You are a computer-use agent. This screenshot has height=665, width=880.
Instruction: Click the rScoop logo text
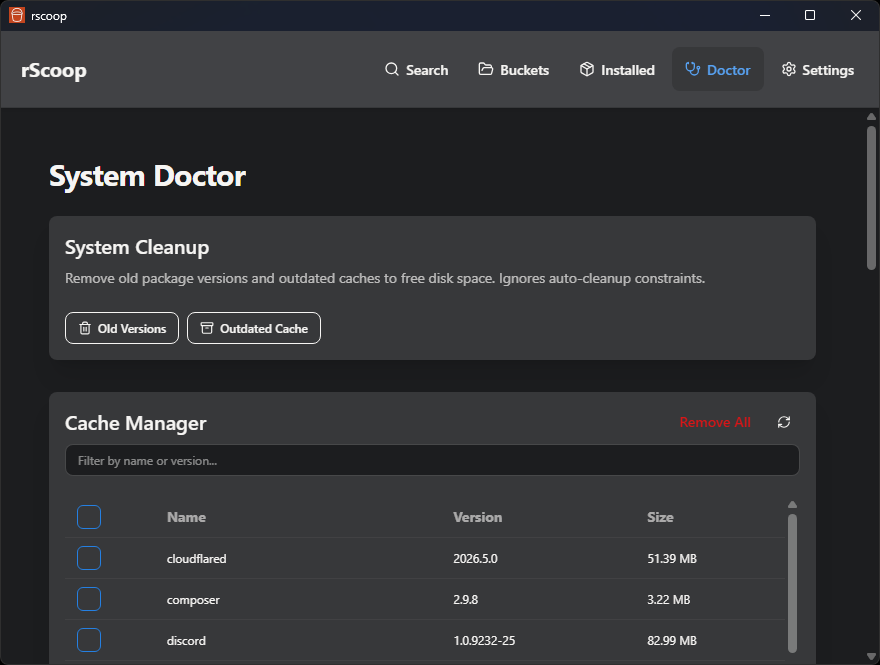pos(54,71)
